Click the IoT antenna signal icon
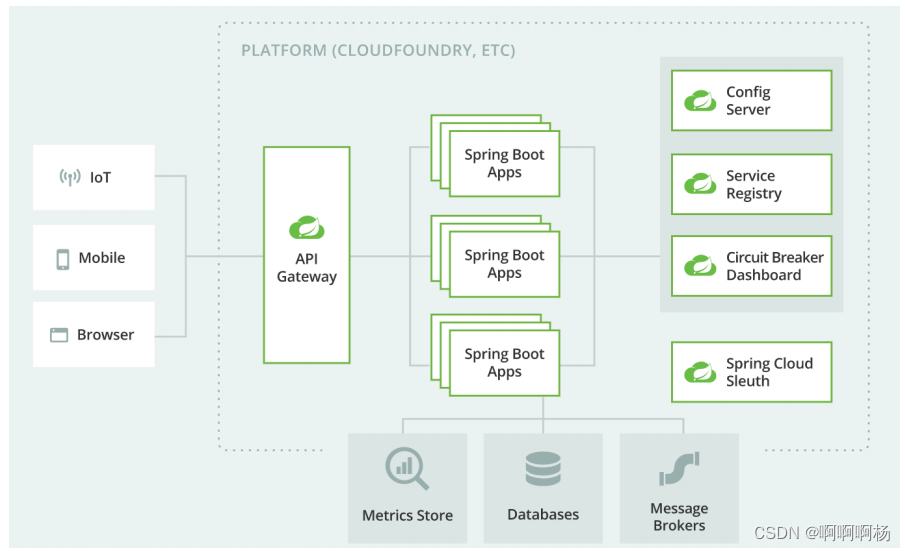Image resolution: width=905 pixels, height=551 pixels. pyautogui.click(x=70, y=177)
